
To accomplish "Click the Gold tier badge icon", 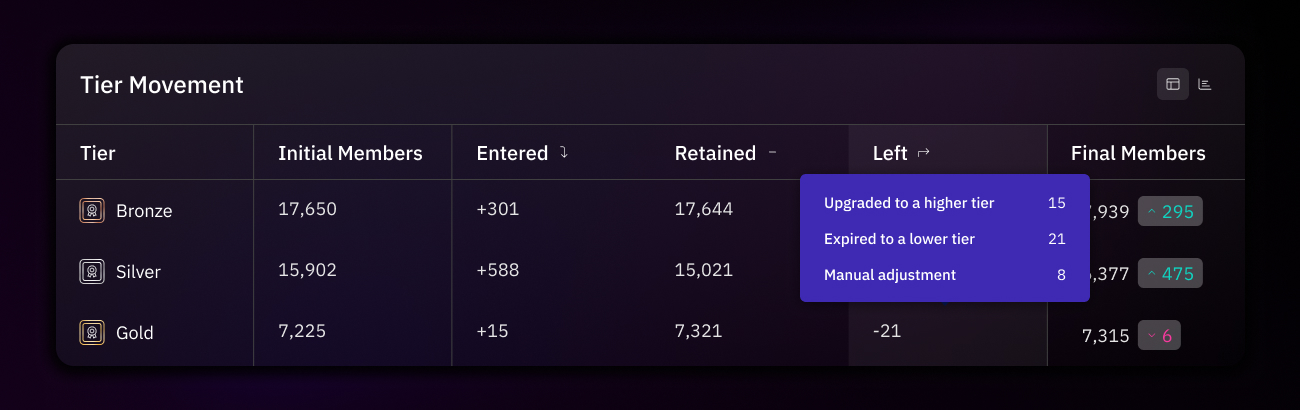I will (x=92, y=332).
